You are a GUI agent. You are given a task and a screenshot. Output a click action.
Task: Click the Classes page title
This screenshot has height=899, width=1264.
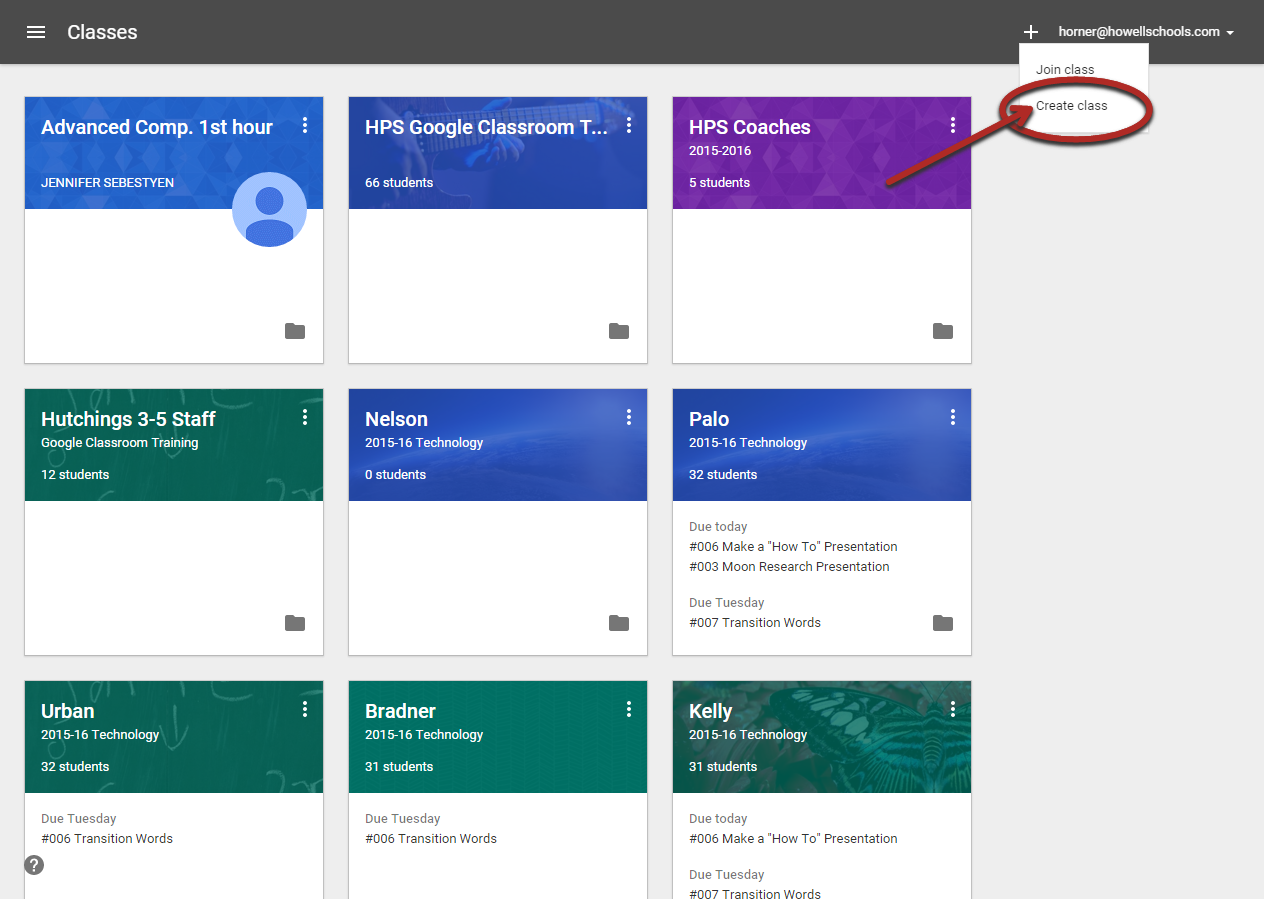click(x=102, y=32)
